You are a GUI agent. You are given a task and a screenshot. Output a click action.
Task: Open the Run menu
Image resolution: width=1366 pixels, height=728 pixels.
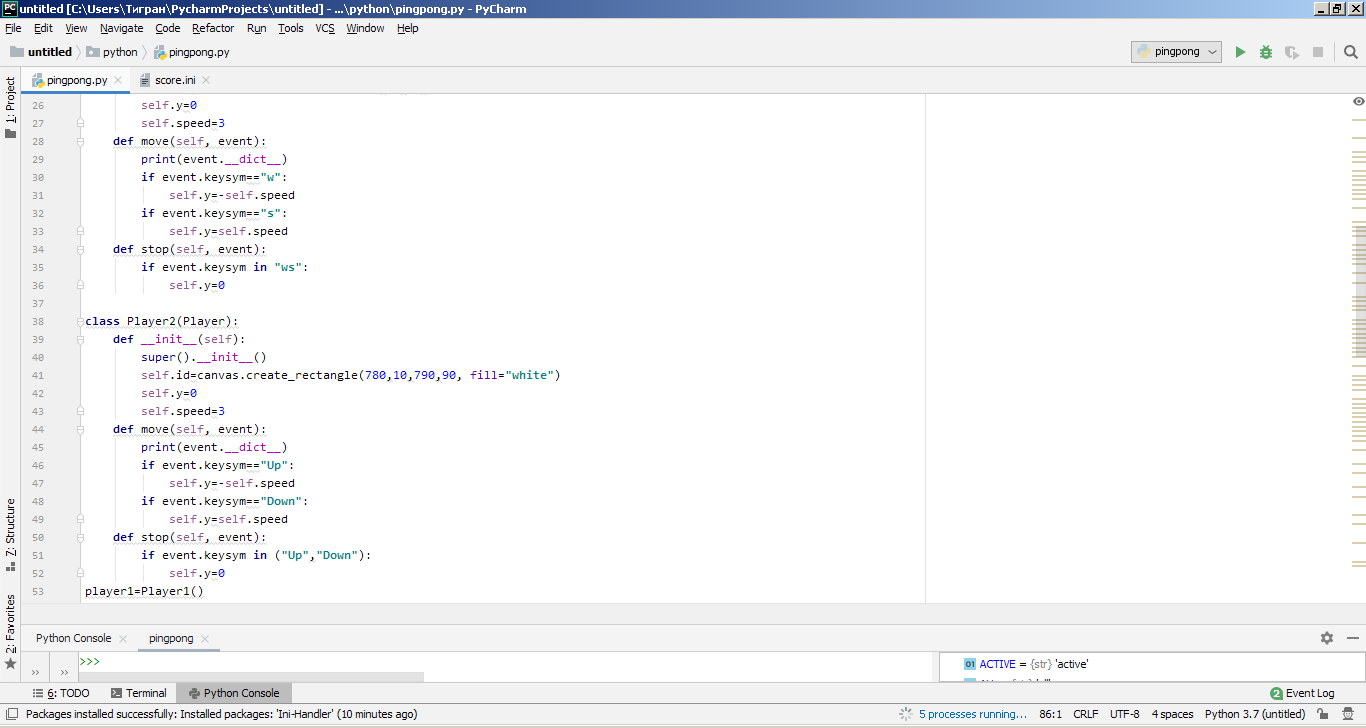click(257, 28)
